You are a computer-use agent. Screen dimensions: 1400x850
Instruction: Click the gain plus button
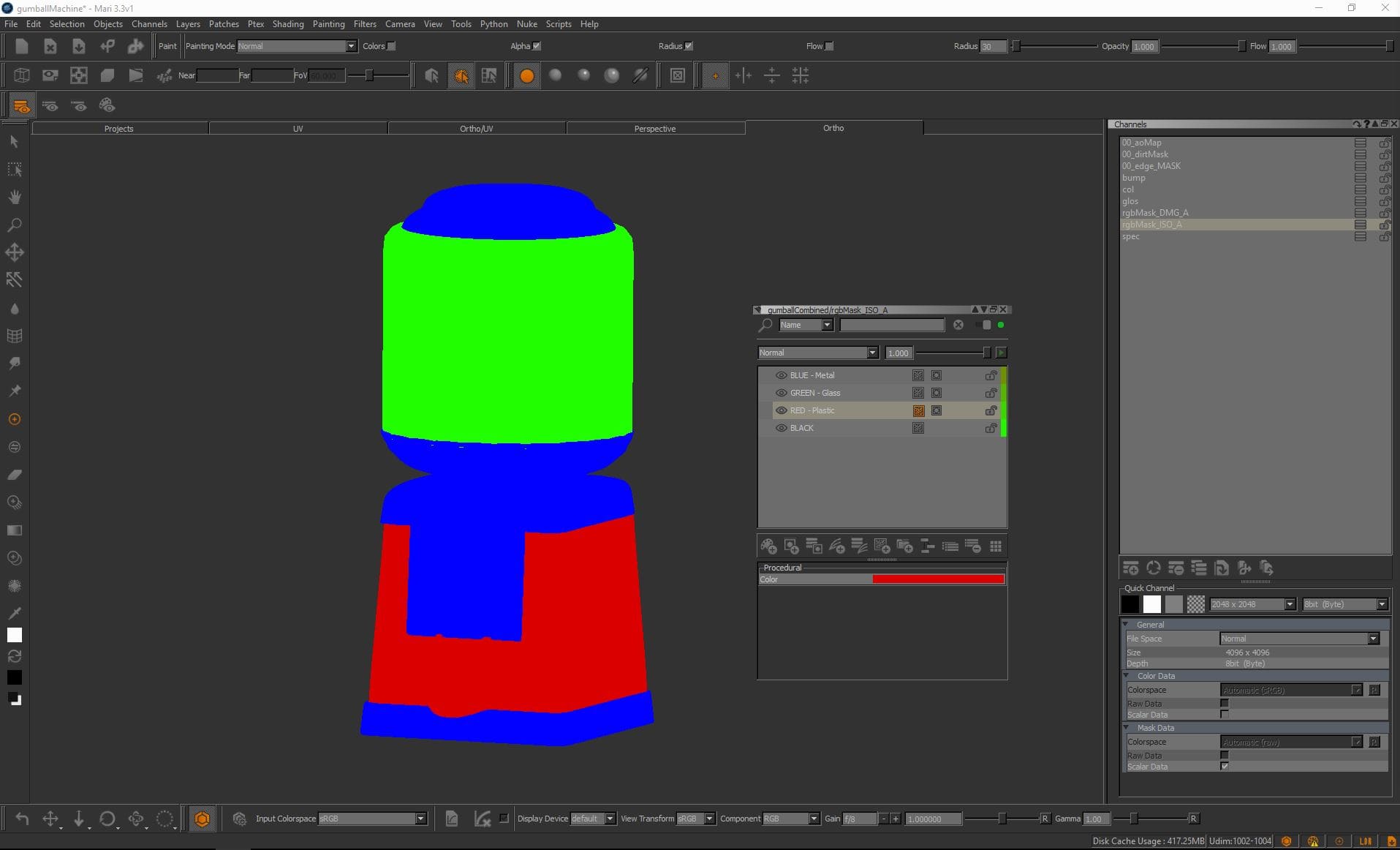(896, 819)
